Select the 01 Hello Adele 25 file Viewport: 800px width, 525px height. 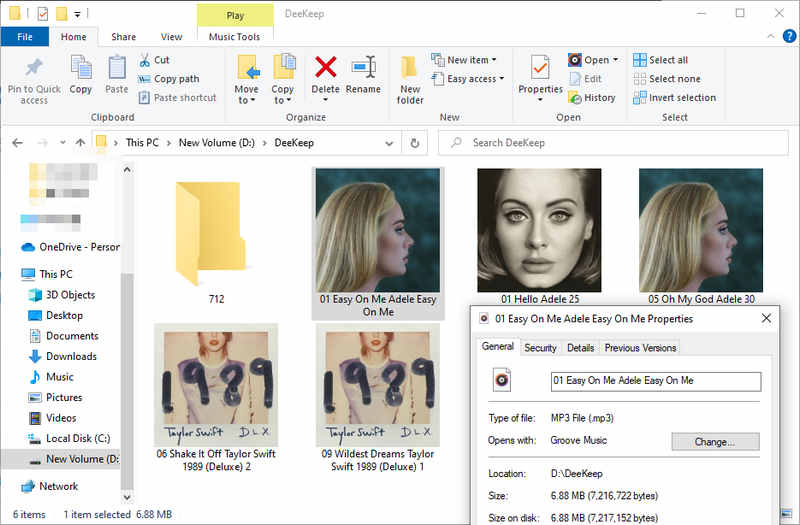(539, 237)
